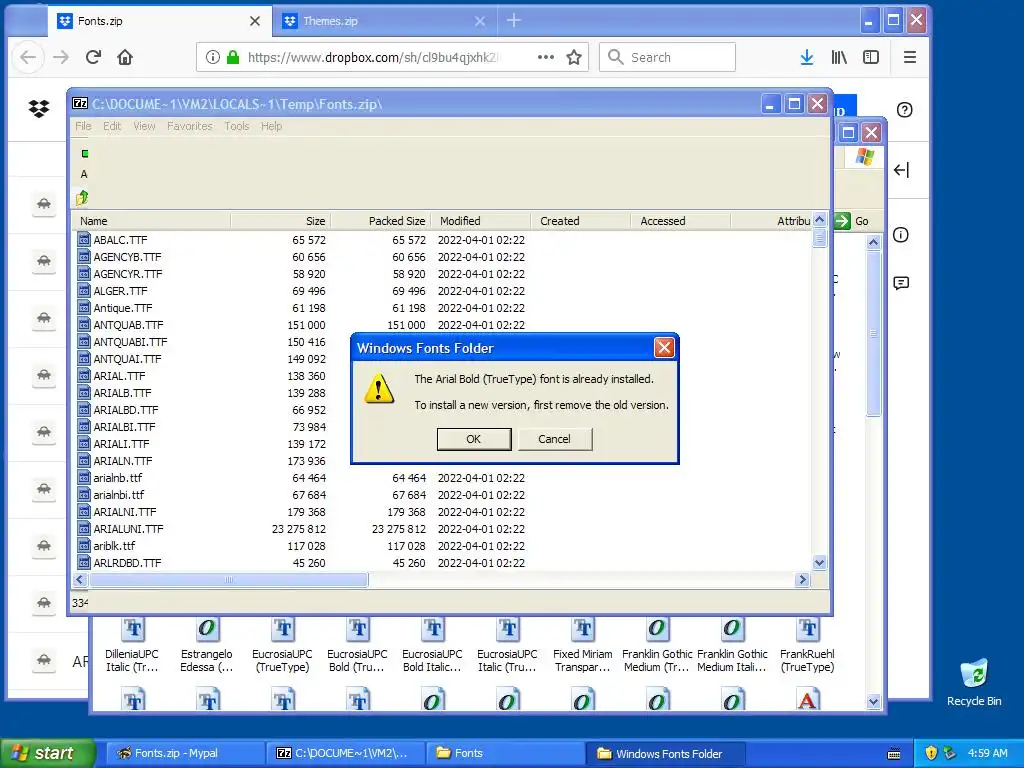Select the ARIALN.TTF row
The height and width of the screenshot is (768, 1024).
(x=442, y=460)
